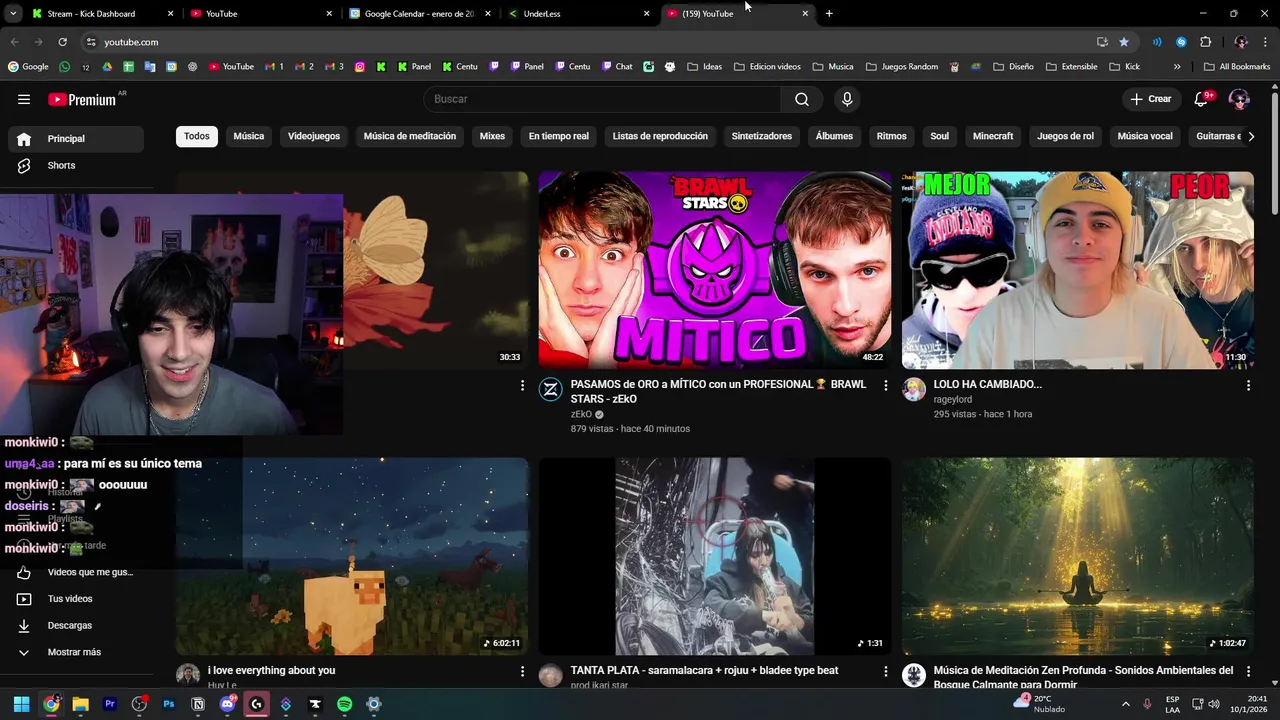This screenshot has height=720, width=1280.
Task: Open Spotify from the taskbar
Action: [x=344, y=704]
